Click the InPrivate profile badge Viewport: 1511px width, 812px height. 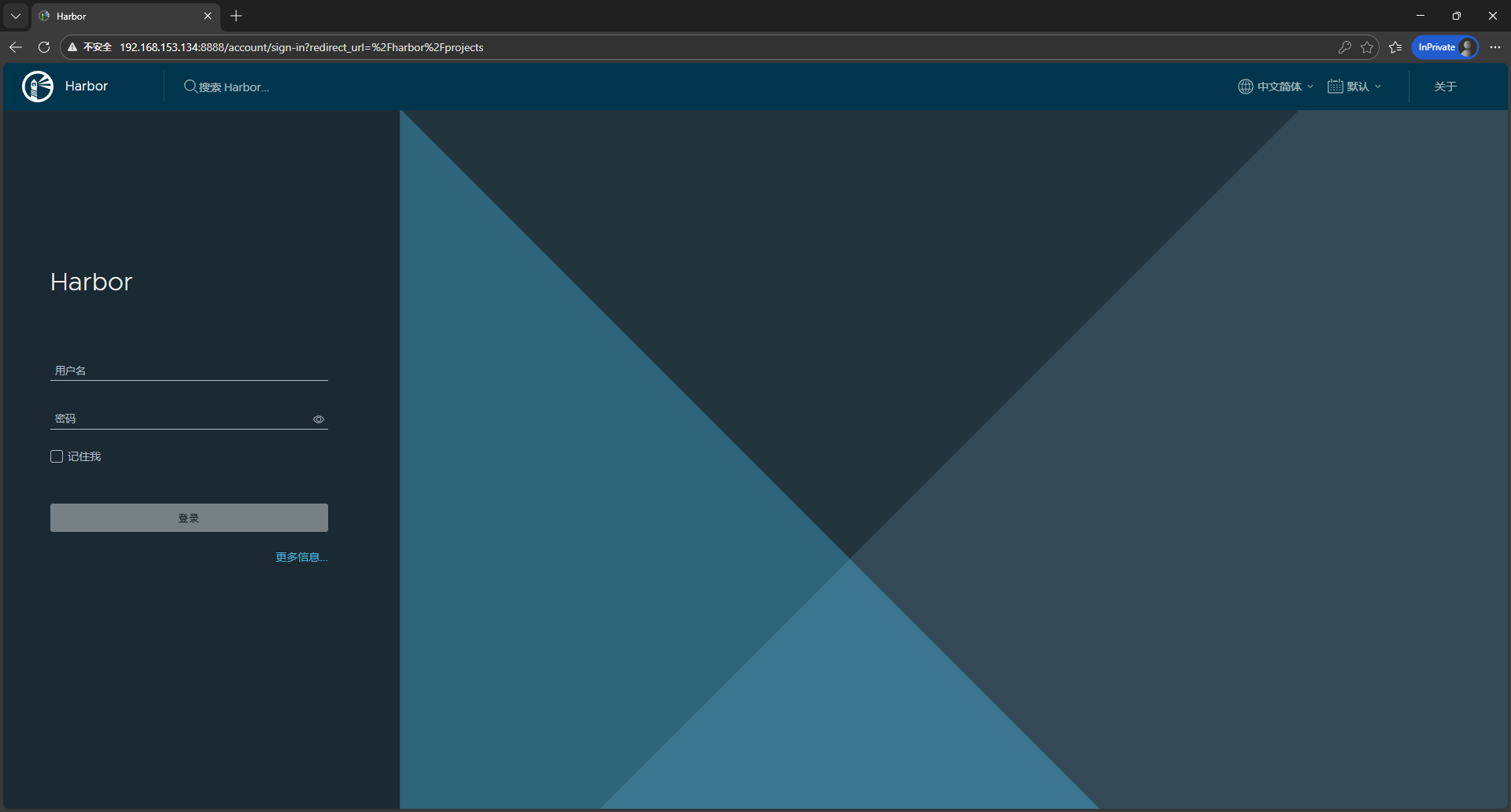pos(1445,47)
